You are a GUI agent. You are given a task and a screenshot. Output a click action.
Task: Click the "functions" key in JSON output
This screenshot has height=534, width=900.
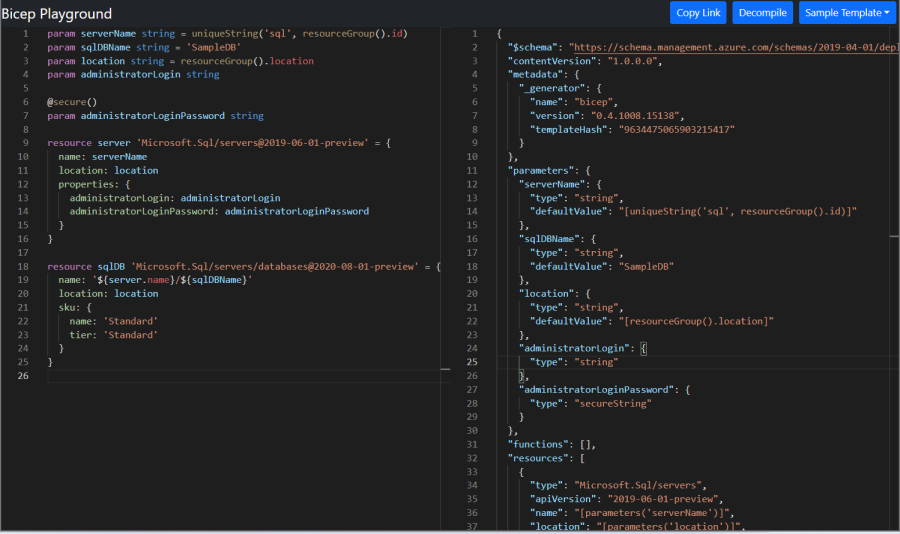pos(538,444)
